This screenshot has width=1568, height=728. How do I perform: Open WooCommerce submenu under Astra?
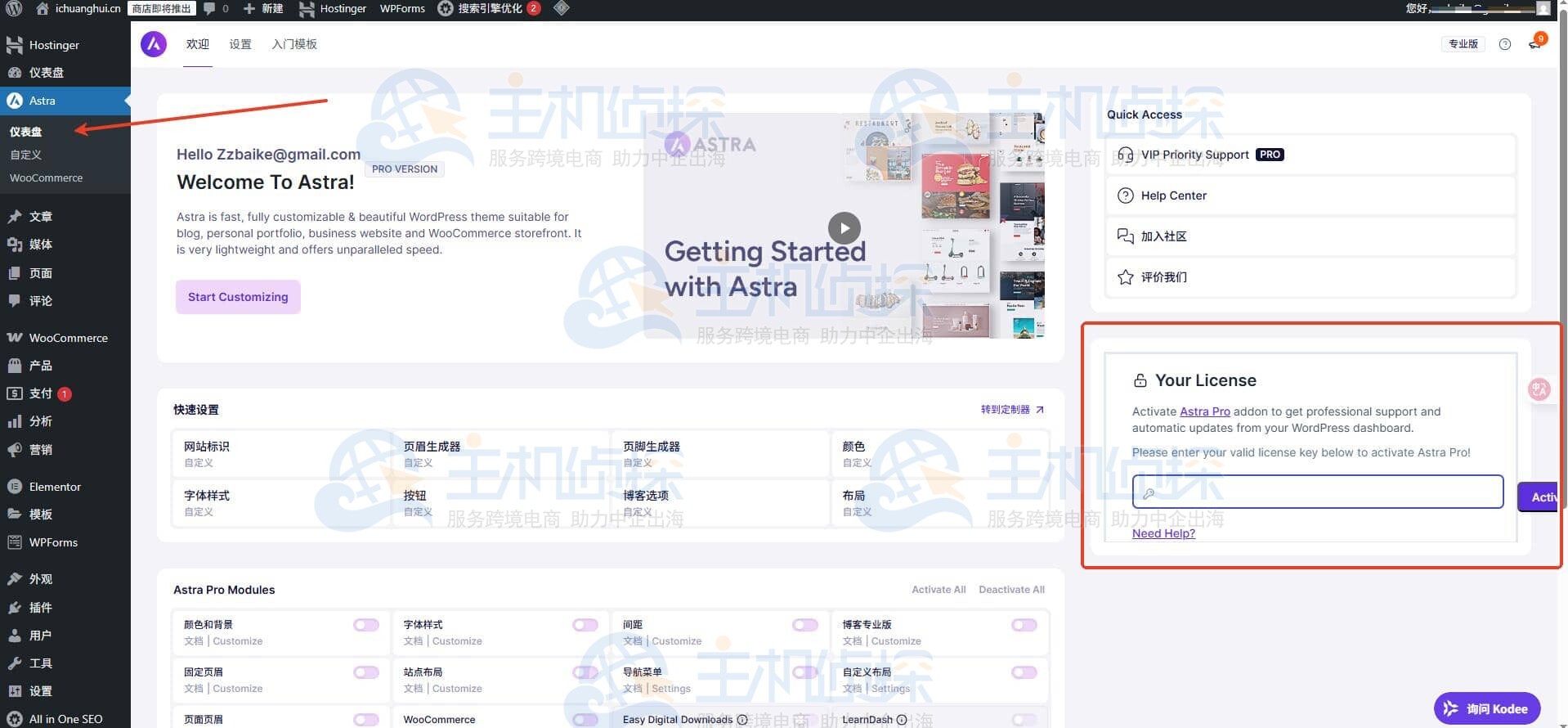[46, 178]
